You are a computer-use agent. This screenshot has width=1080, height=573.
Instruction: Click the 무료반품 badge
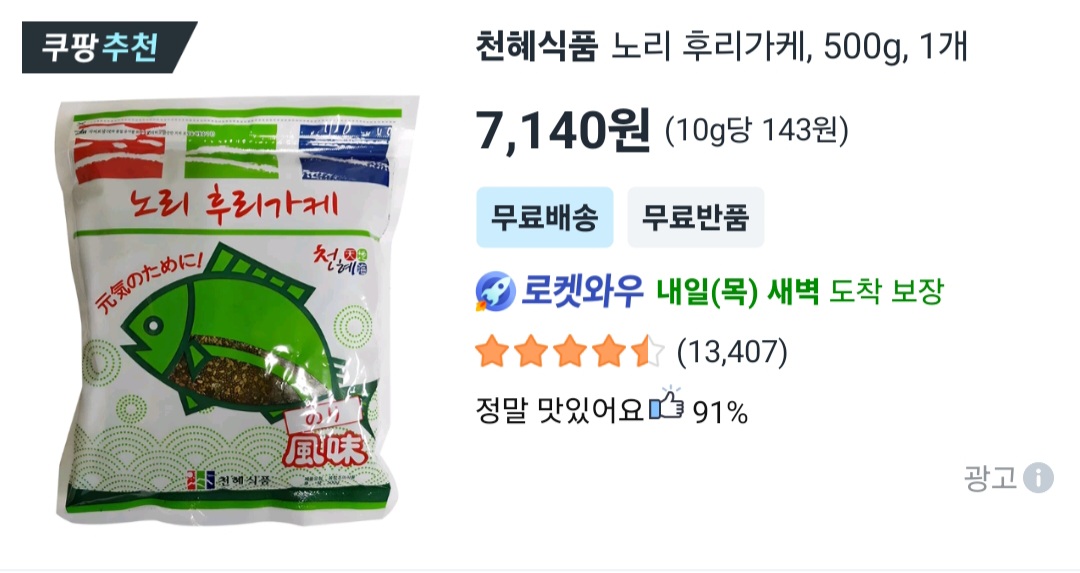[695, 217]
